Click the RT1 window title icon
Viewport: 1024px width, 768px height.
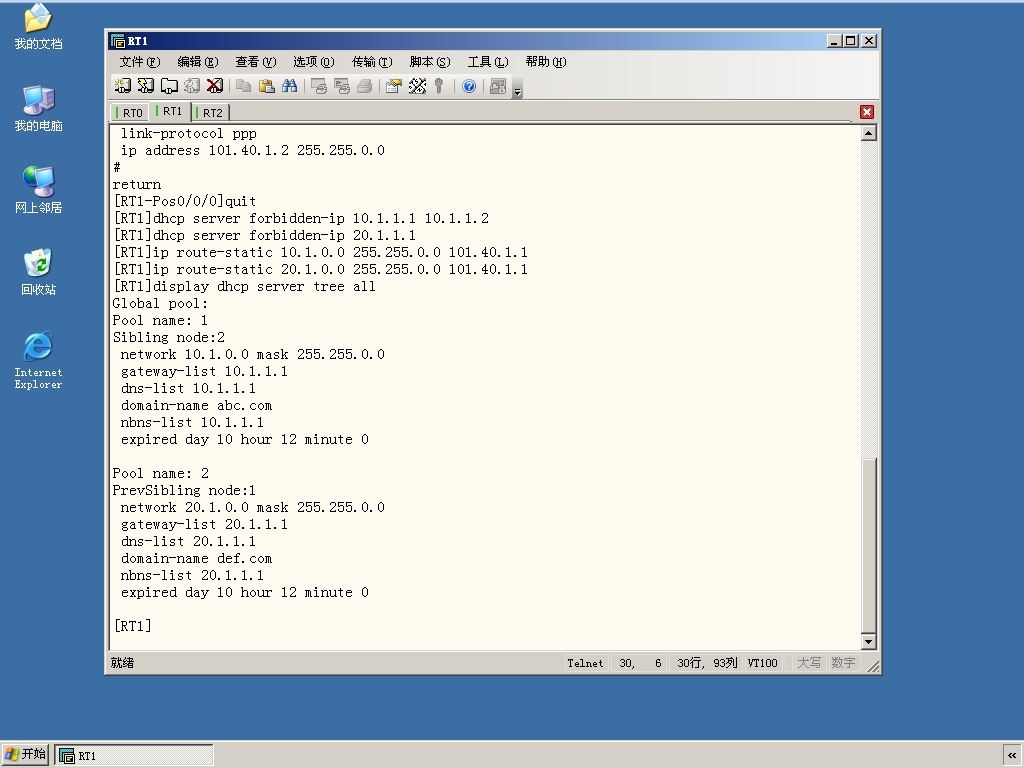118,41
